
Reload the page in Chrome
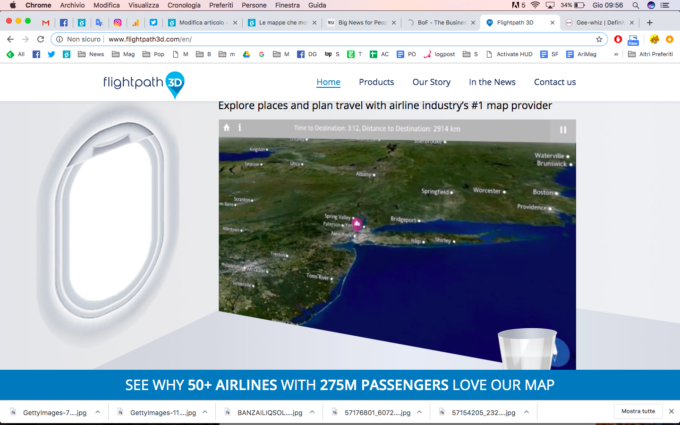(x=40, y=39)
